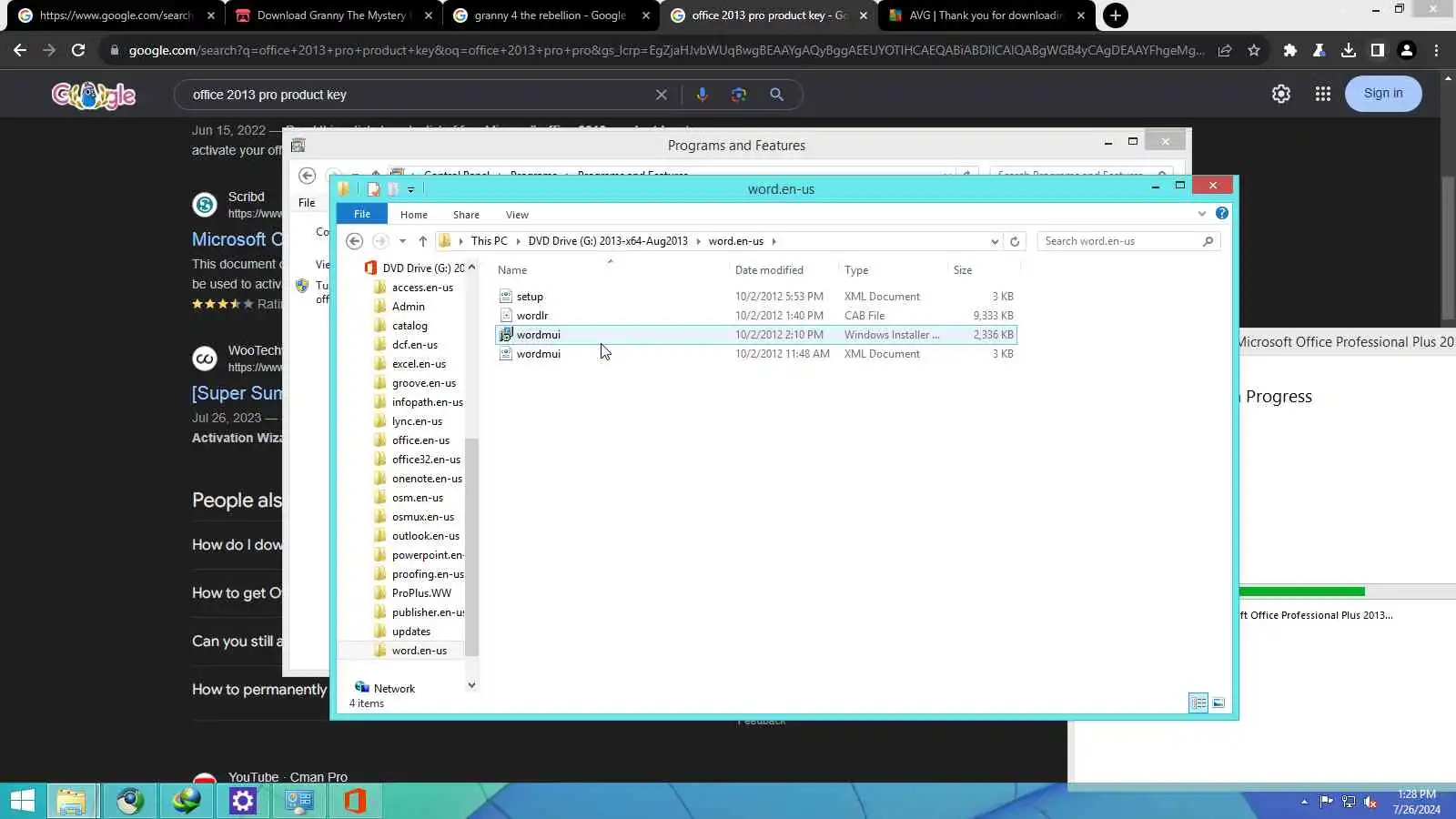
Task: Open Google quick settings gear
Action: (1281, 94)
